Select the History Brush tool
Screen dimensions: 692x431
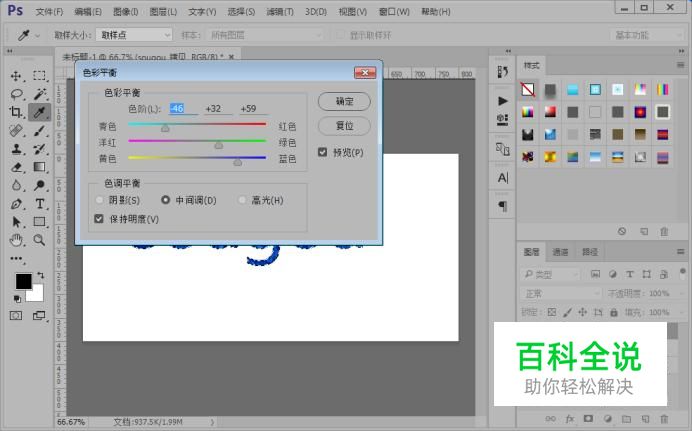tap(39, 149)
